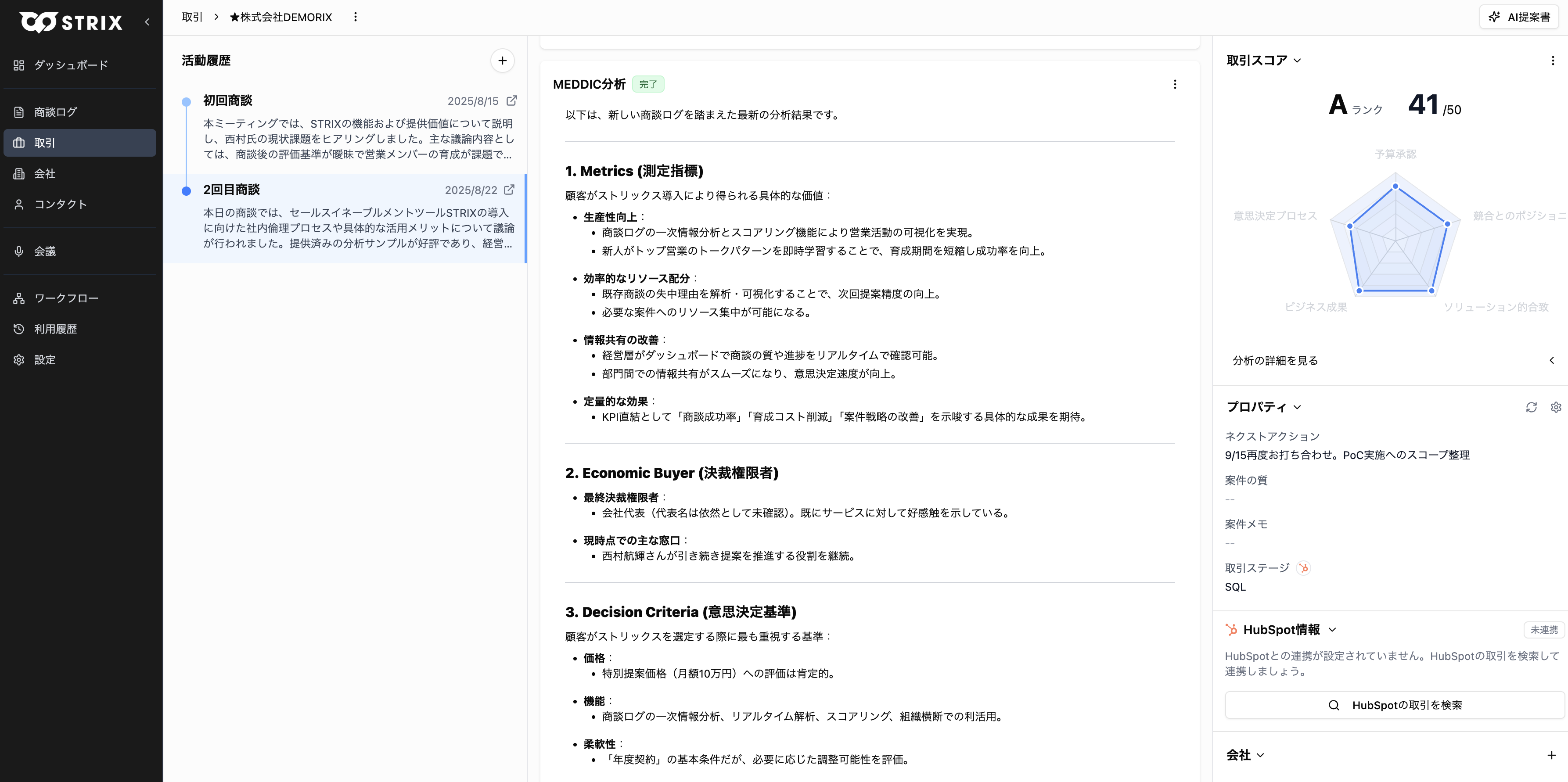The image size is (1568, 782).
Task: Add a new activity with the plus button
Action: pos(502,60)
